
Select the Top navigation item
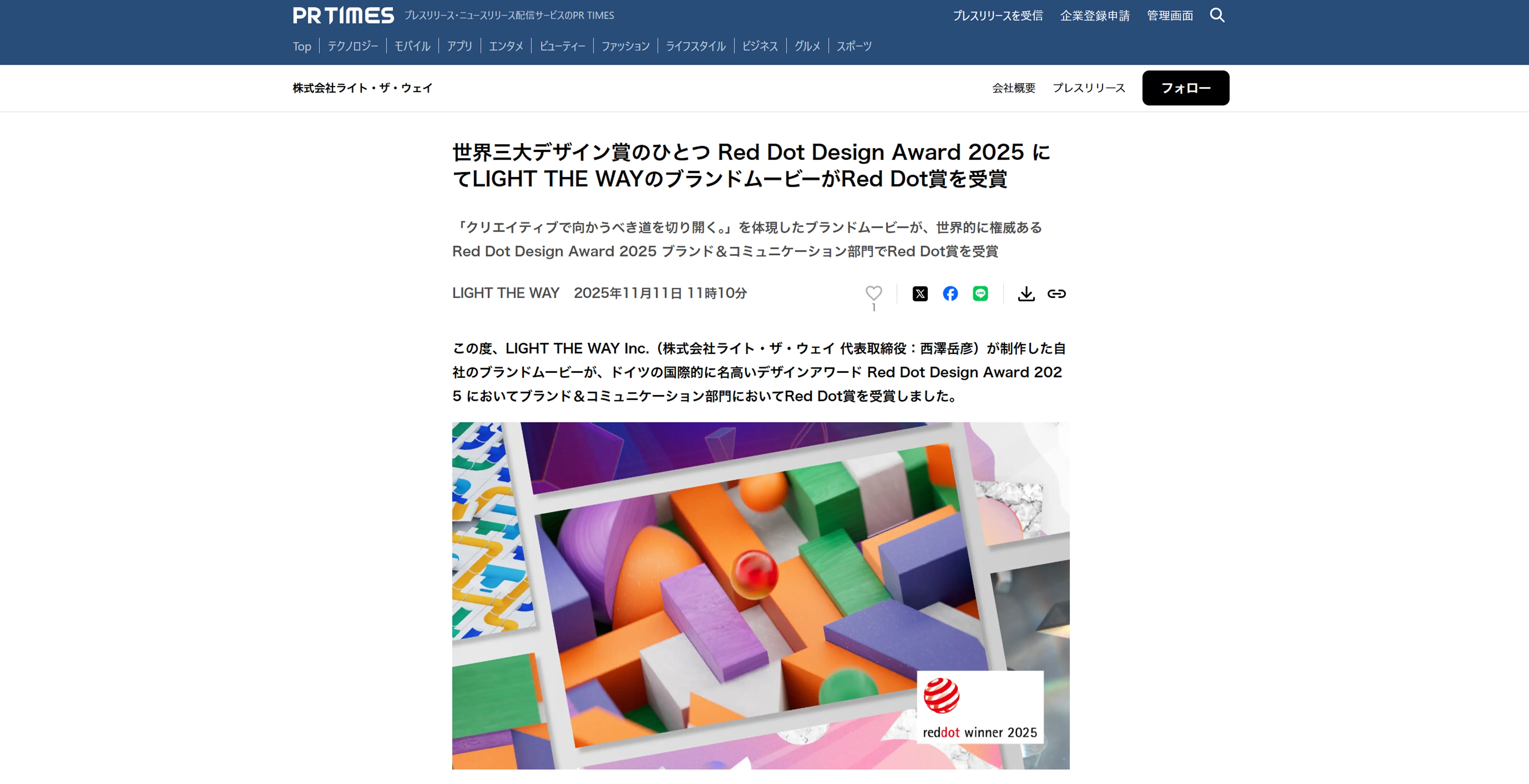pos(302,46)
